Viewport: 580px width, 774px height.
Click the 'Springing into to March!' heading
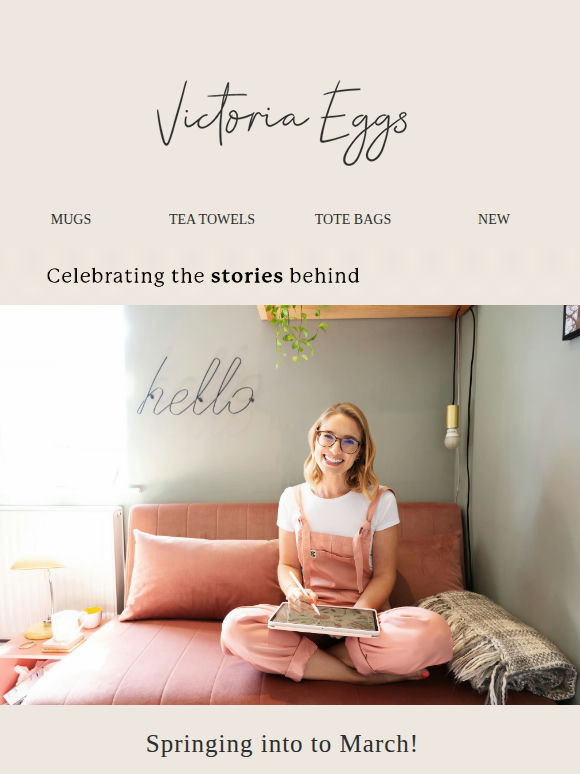282,744
